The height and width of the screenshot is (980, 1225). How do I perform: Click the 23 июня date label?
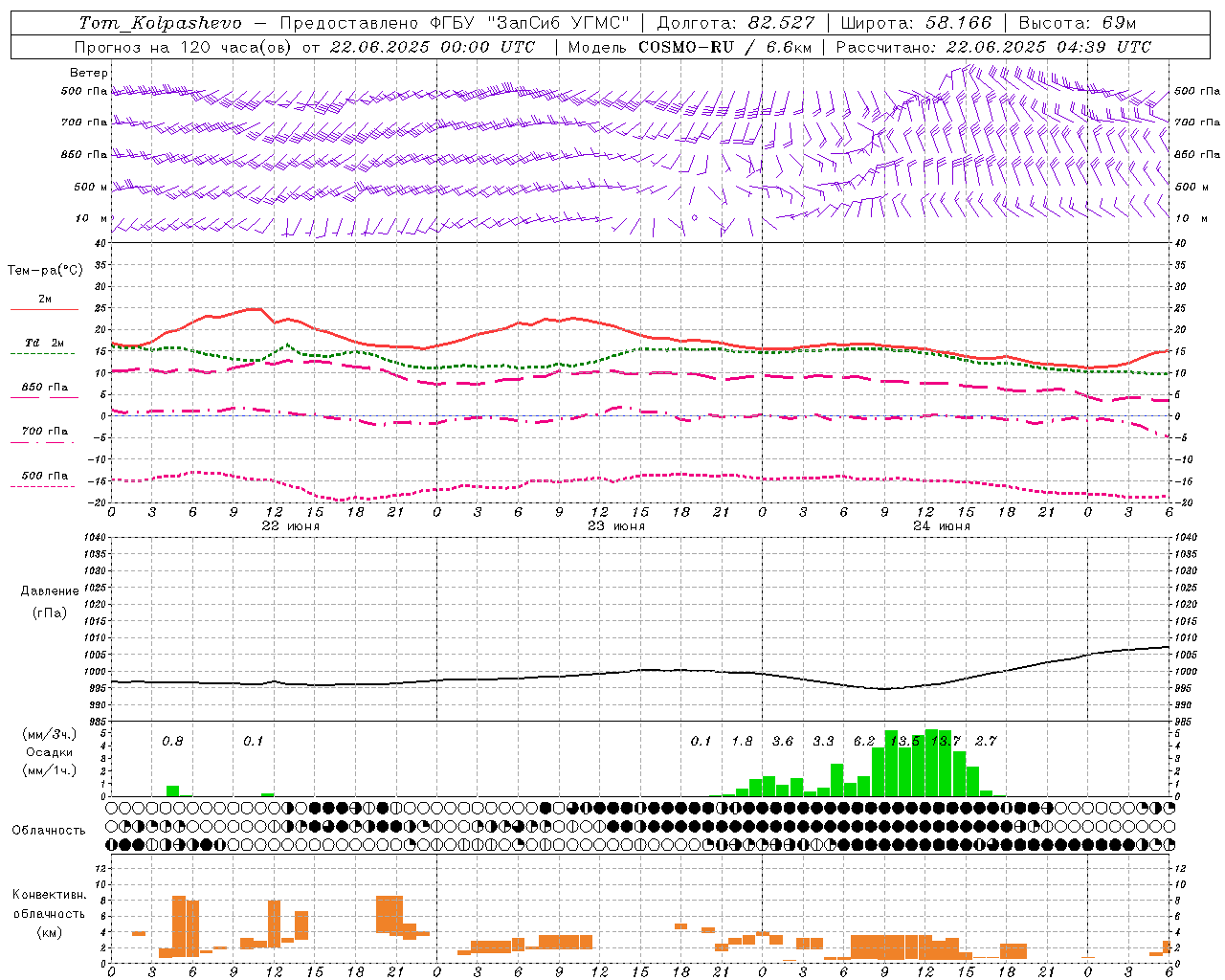pyautogui.click(x=616, y=525)
